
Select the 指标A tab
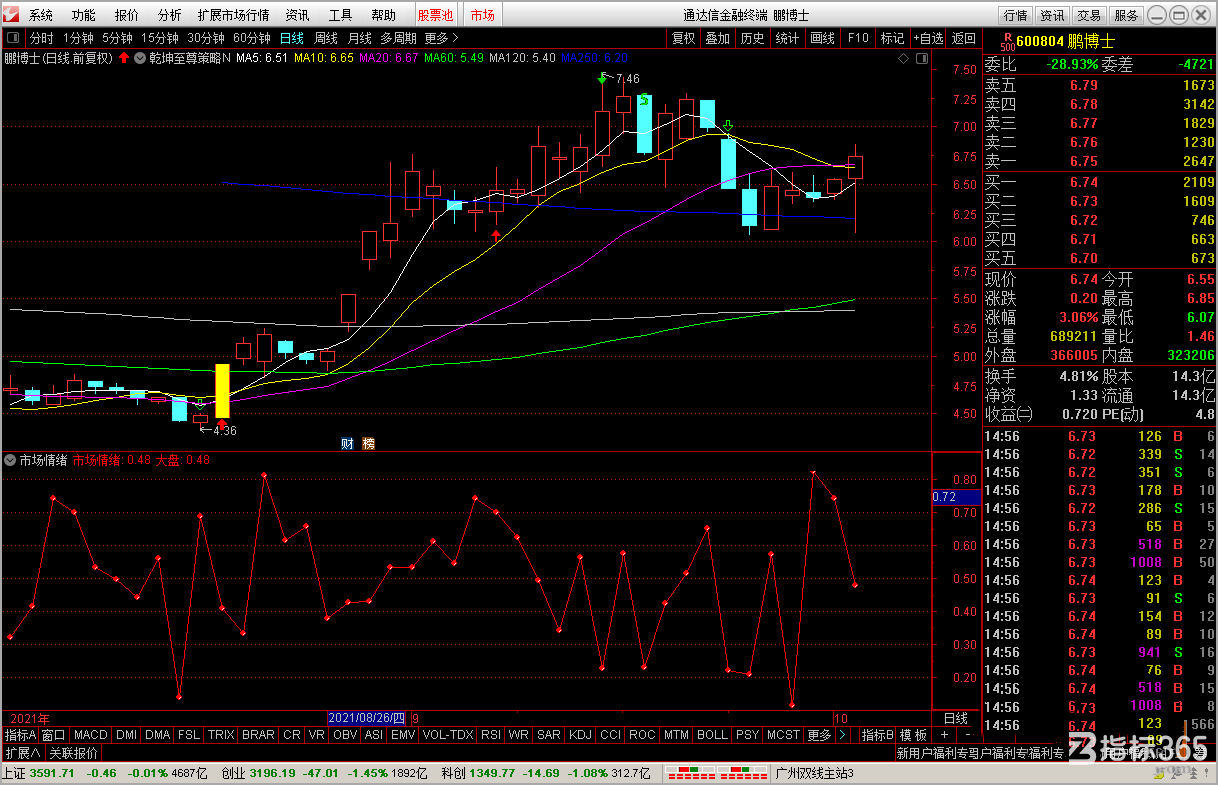[20, 735]
